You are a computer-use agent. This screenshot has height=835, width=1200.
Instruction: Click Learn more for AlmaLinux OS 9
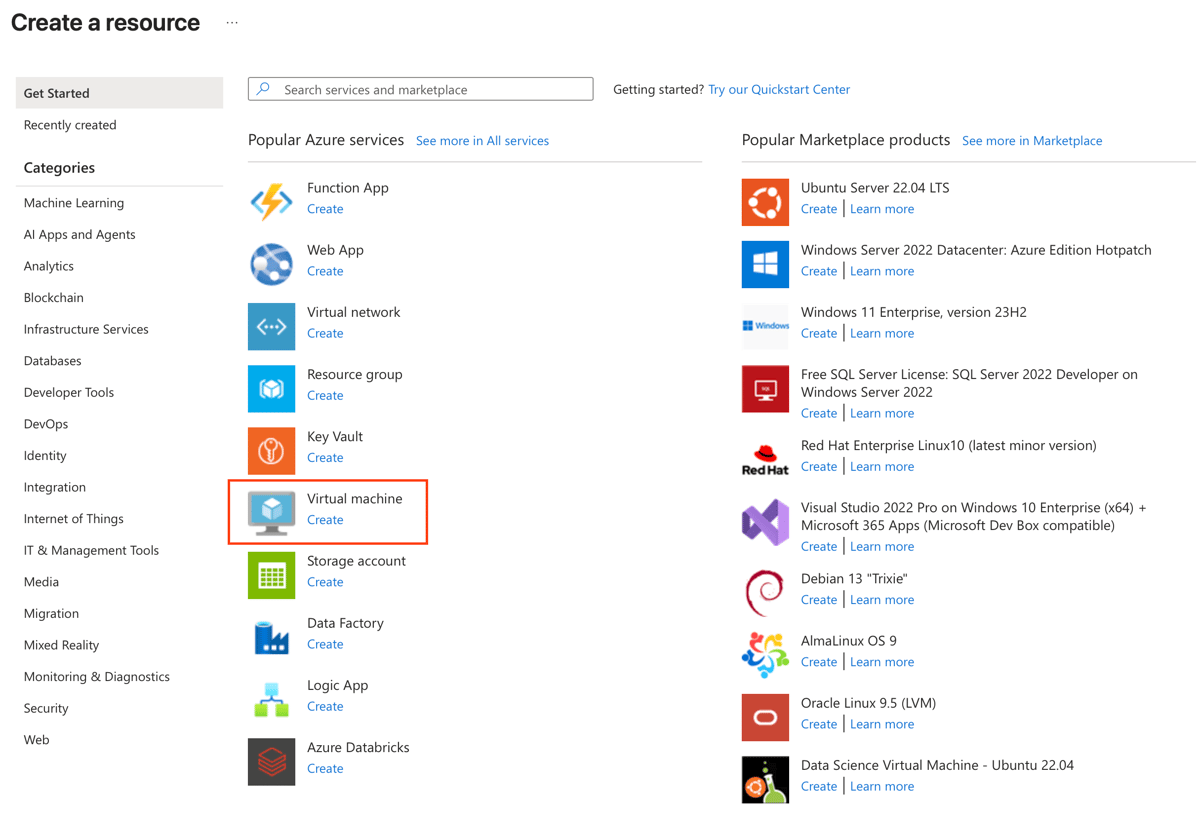click(882, 662)
